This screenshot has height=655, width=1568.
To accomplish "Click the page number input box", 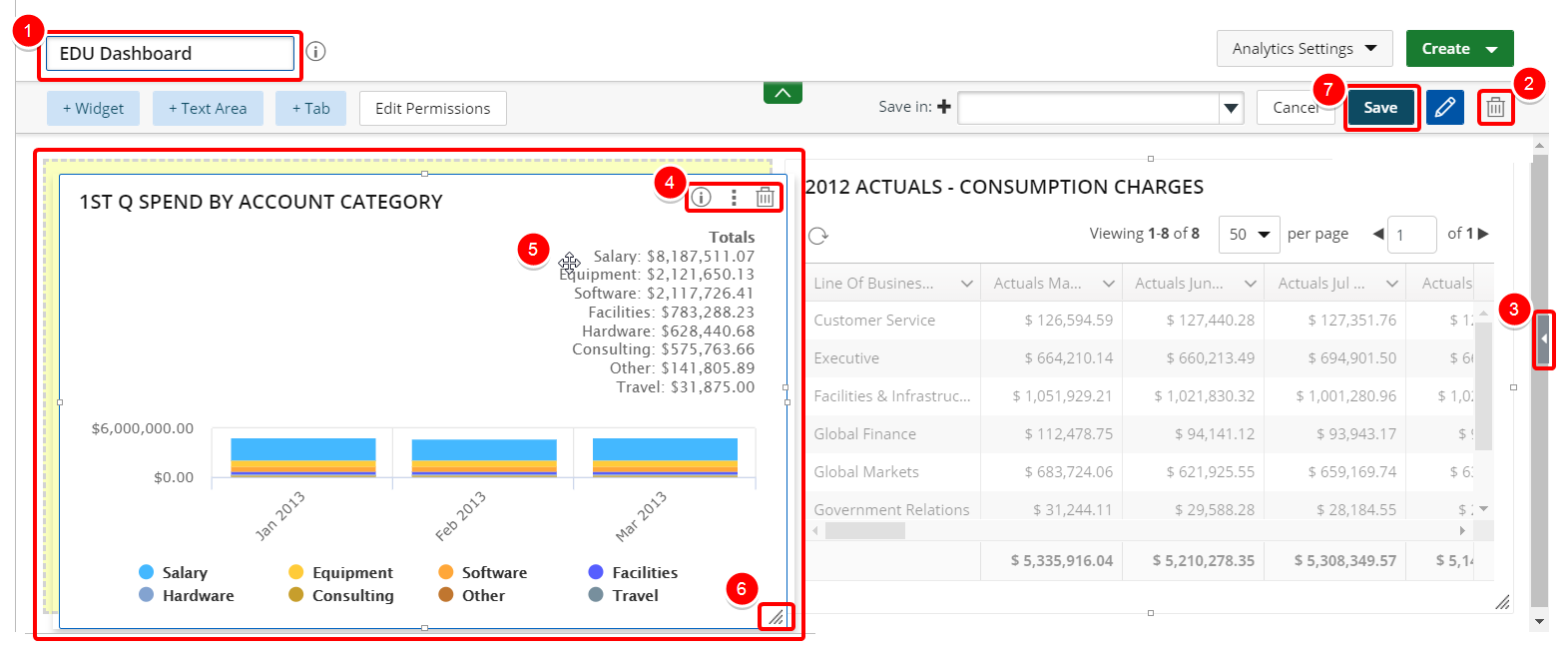I will coord(1411,235).
